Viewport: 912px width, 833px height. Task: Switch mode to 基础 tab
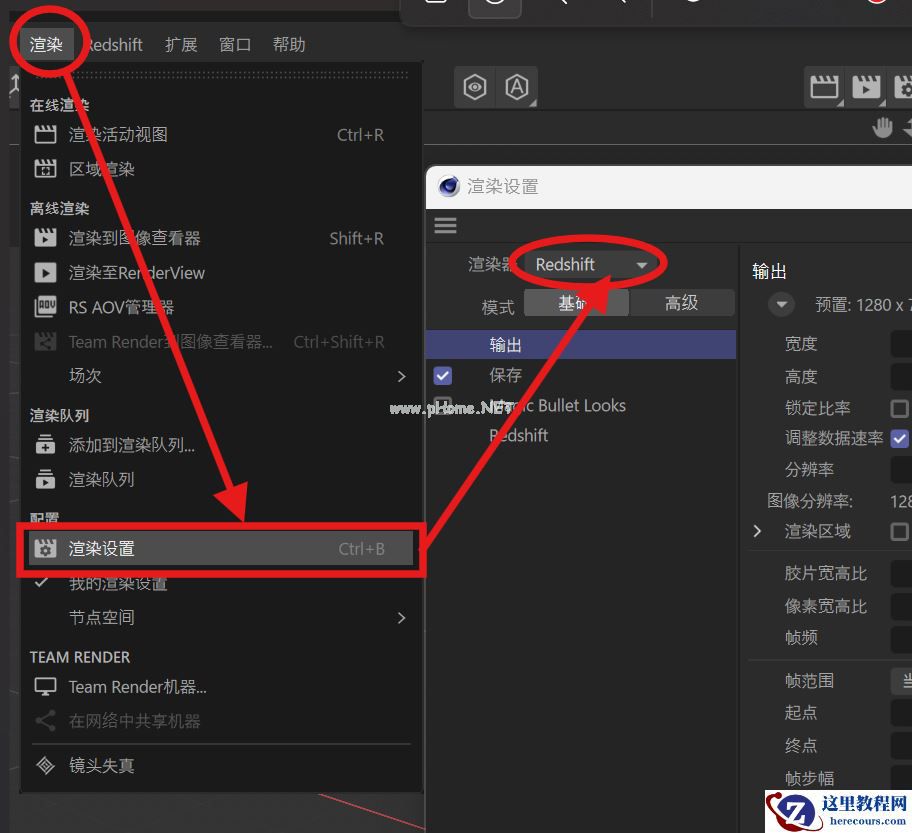tap(576, 303)
